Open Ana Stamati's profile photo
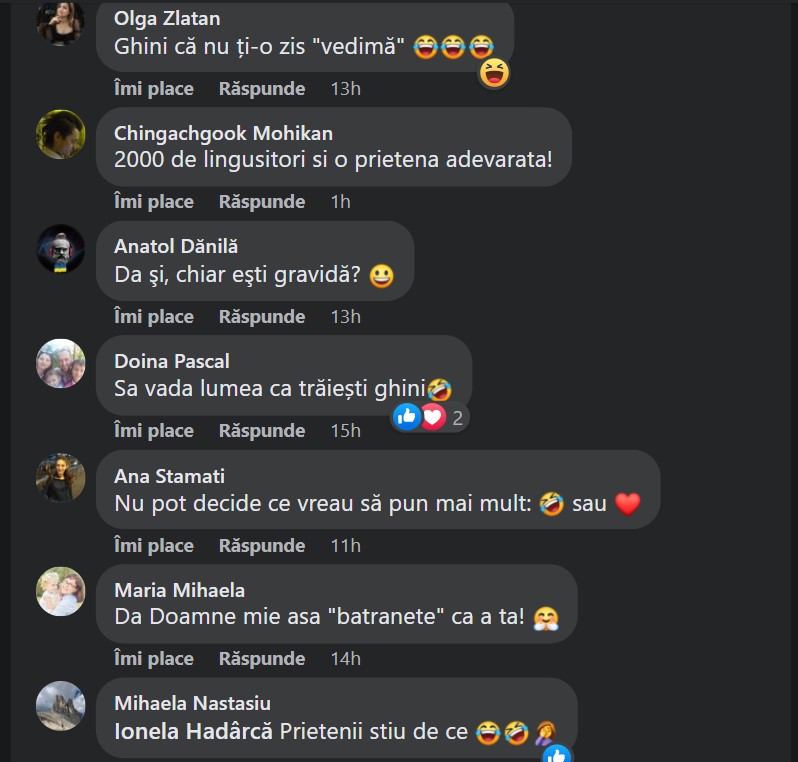This screenshot has width=798, height=762. (61, 477)
